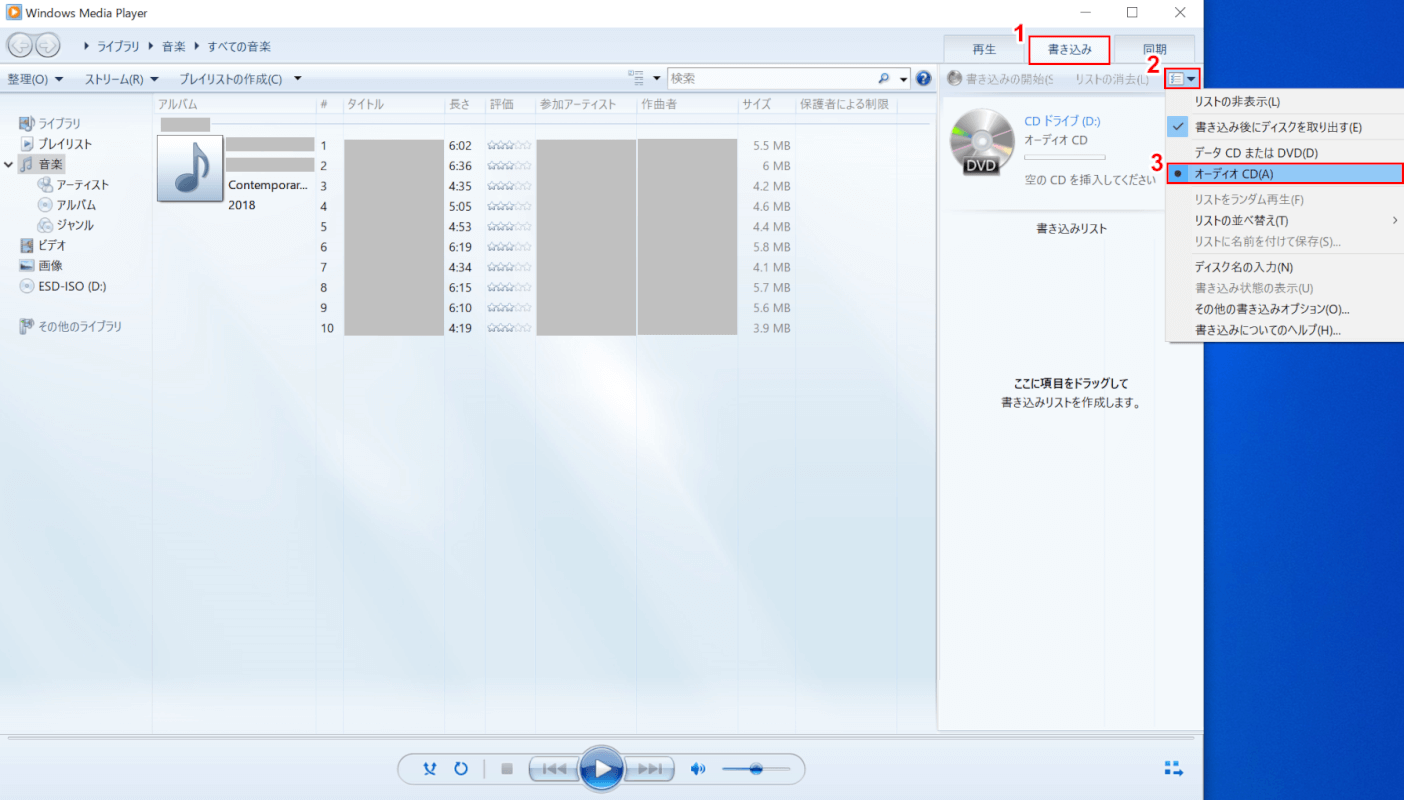Click the 5.8 MB size cell
Image resolution: width=1404 pixels, height=800 pixels.
point(772,247)
